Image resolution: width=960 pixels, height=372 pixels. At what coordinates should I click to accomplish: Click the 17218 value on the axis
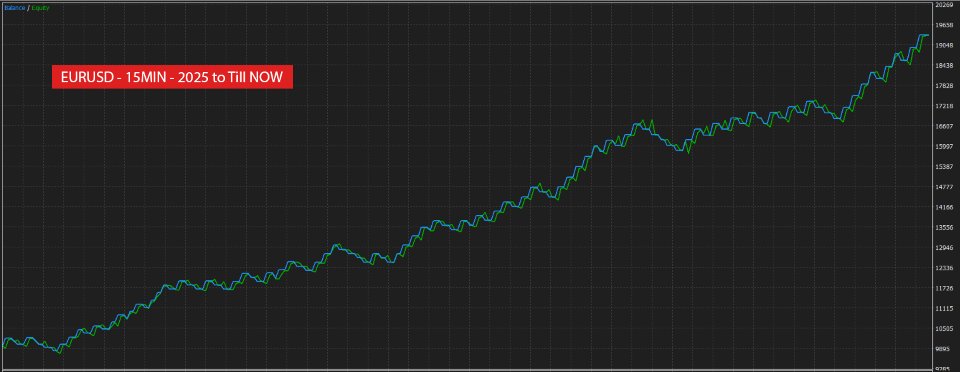click(945, 106)
